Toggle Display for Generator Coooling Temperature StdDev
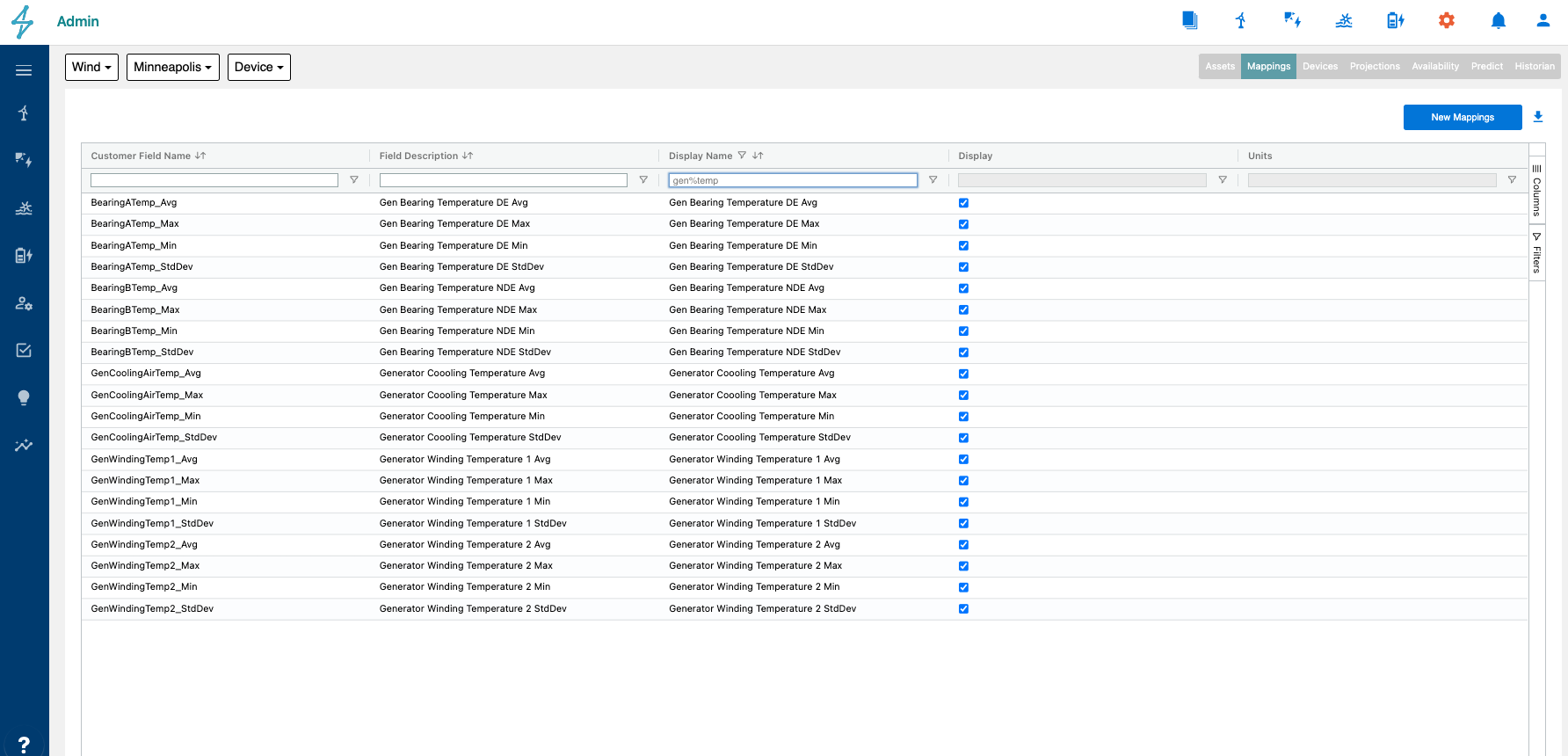The height and width of the screenshot is (756, 1568). 963,438
